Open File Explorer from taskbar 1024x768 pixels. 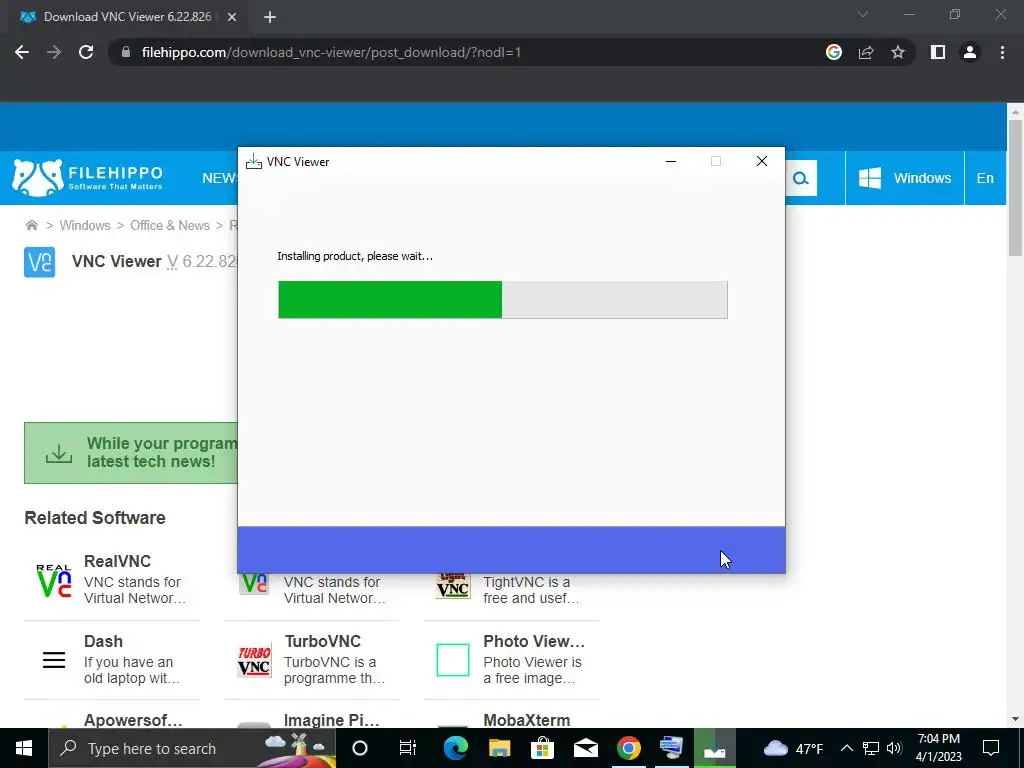pyautogui.click(x=499, y=748)
